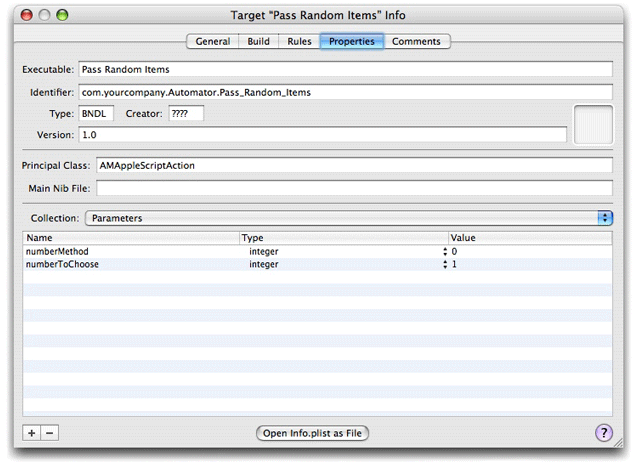Select the Comments tab
This screenshot has width=638, height=471.
coord(417,42)
